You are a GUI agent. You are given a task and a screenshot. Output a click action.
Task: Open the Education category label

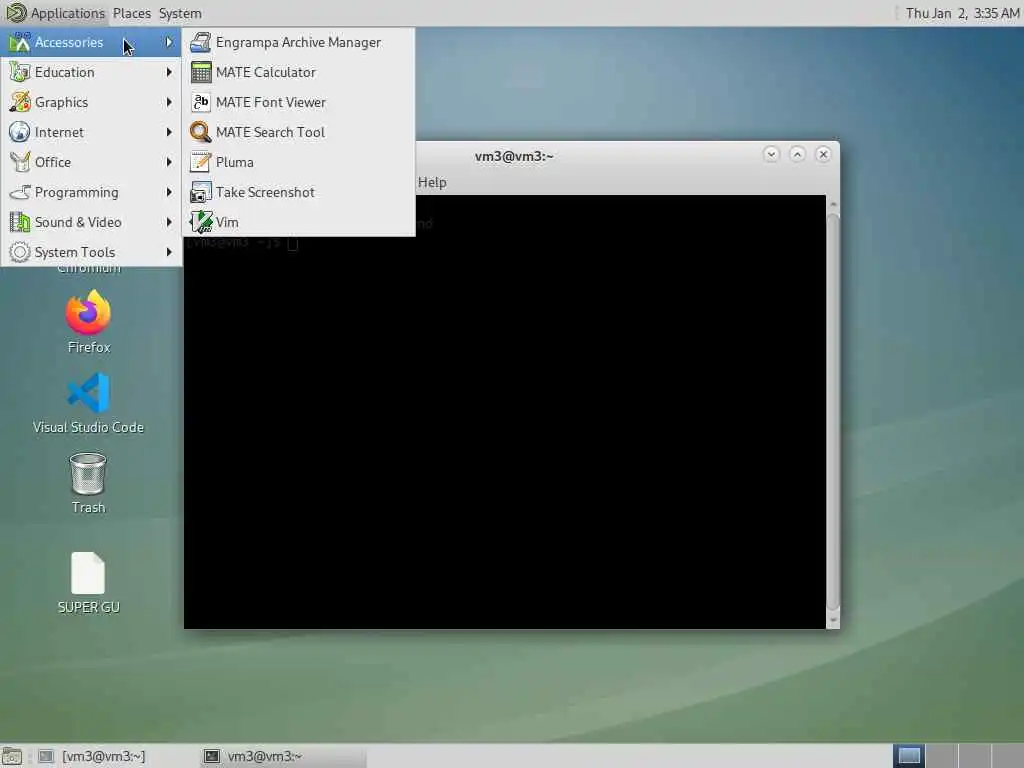[x=65, y=72]
